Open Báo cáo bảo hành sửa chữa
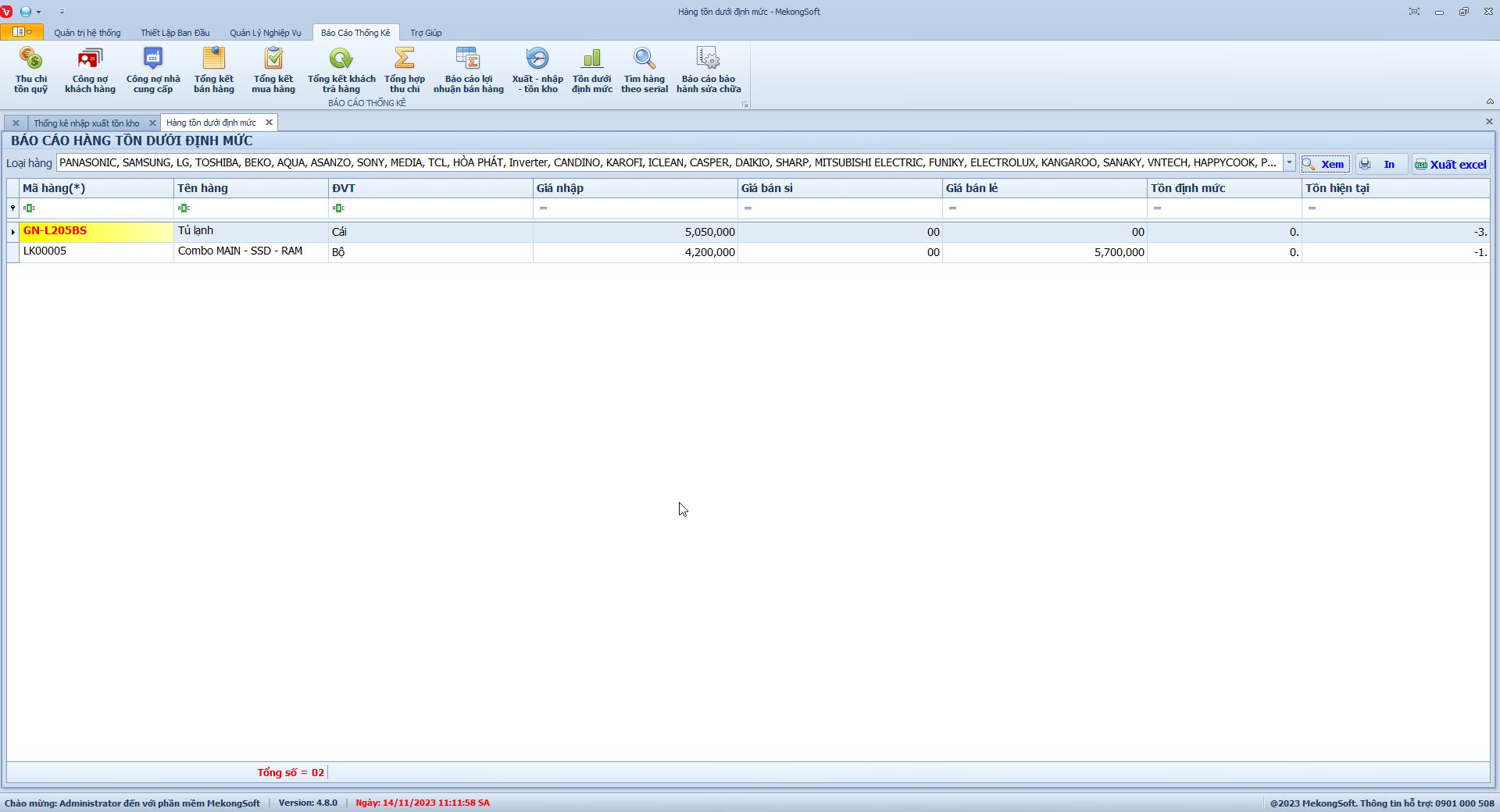Viewport: 1500px width, 812px height. [709, 69]
